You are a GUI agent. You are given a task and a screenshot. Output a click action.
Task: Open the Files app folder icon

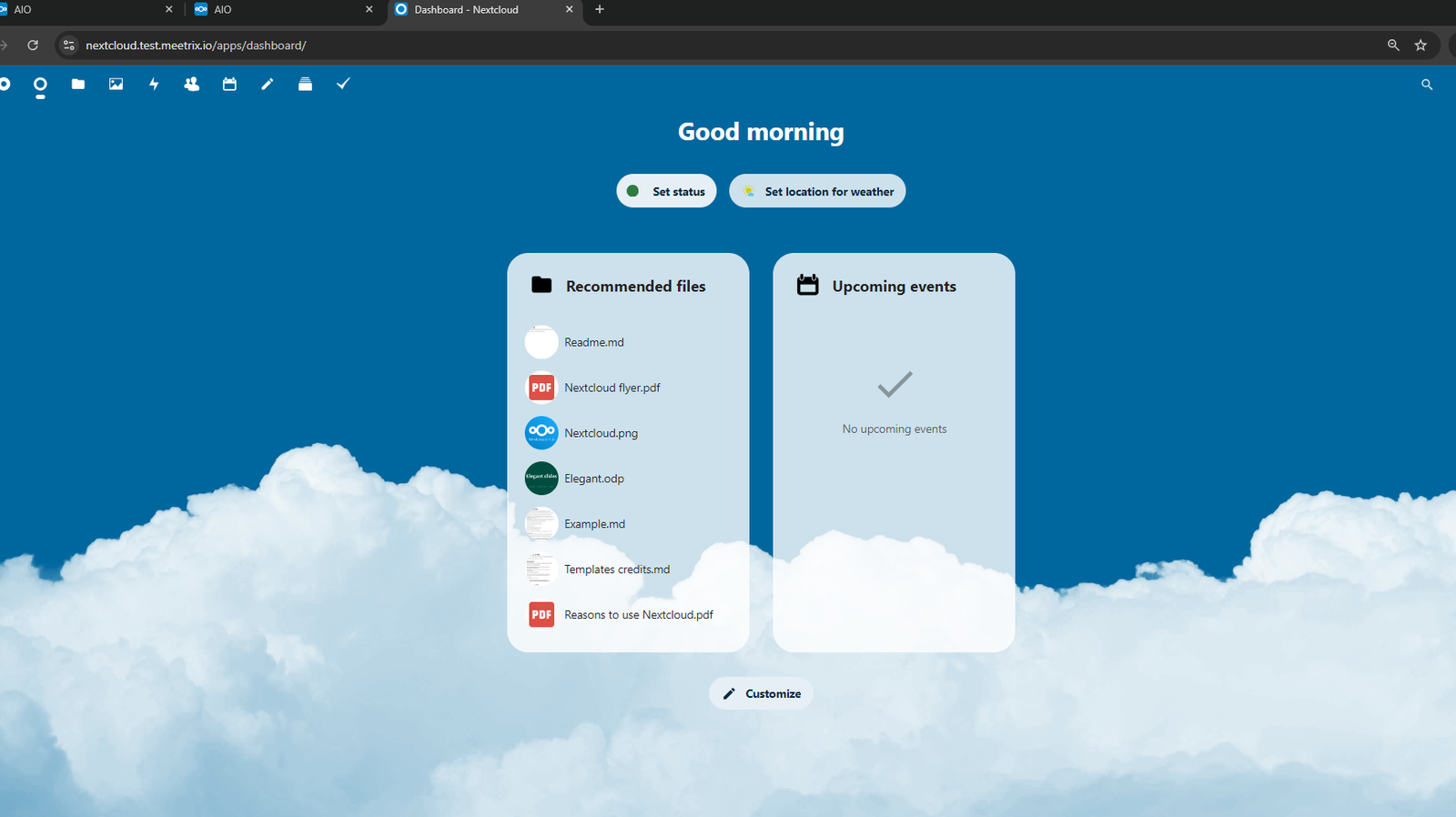tap(78, 84)
